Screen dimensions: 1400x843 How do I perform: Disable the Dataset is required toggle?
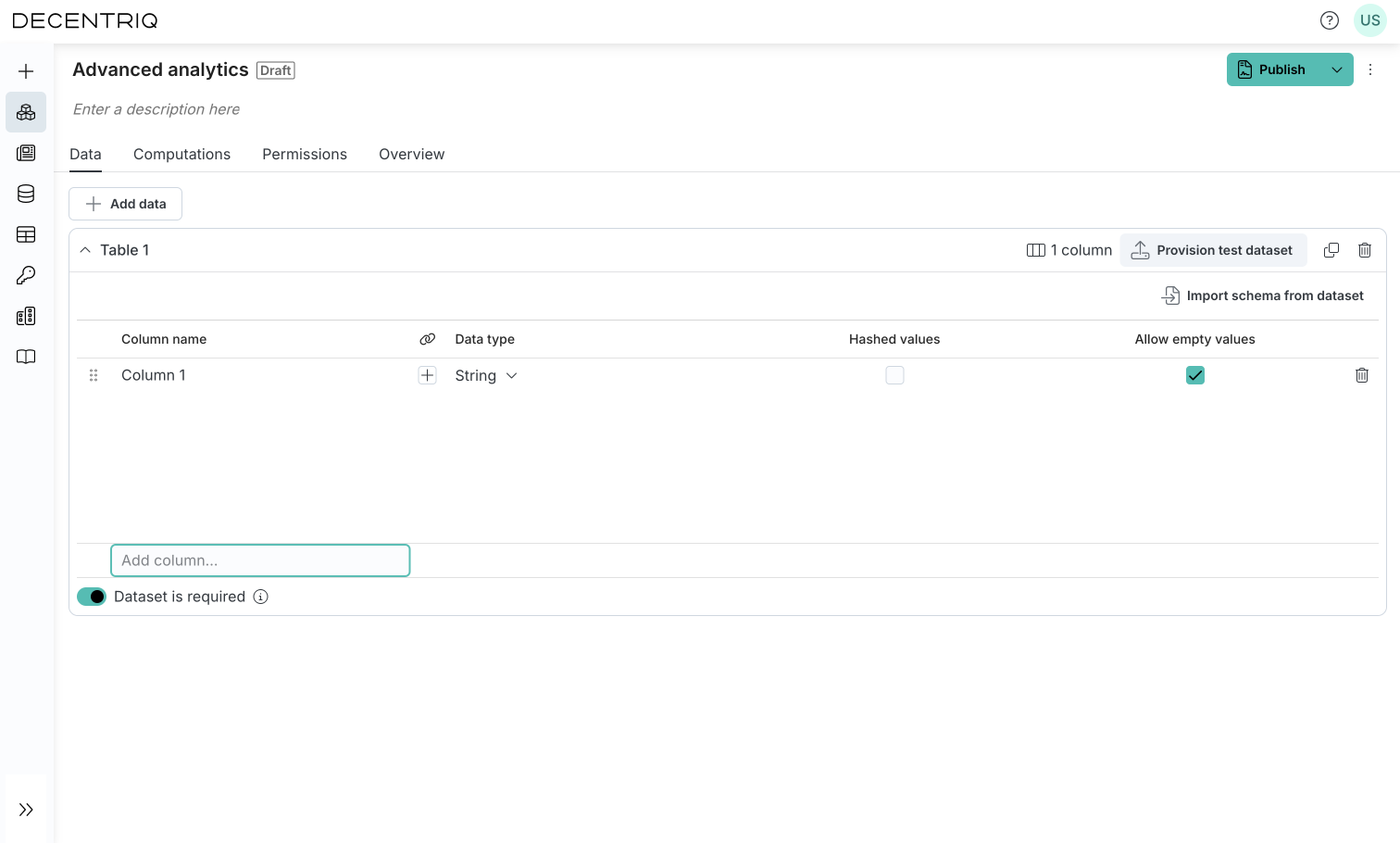[x=91, y=596]
